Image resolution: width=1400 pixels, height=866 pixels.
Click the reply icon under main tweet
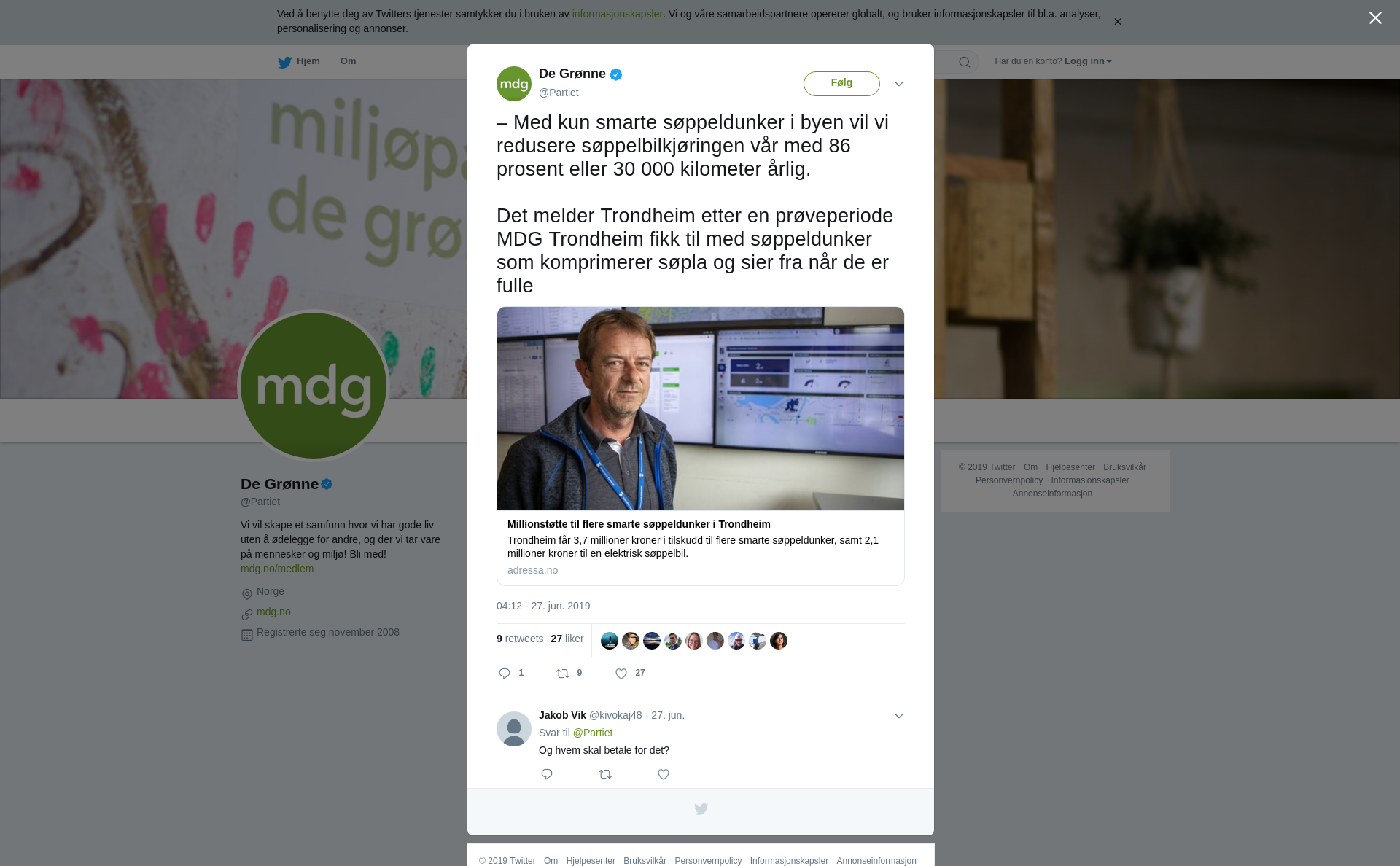pyautogui.click(x=505, y=674)
